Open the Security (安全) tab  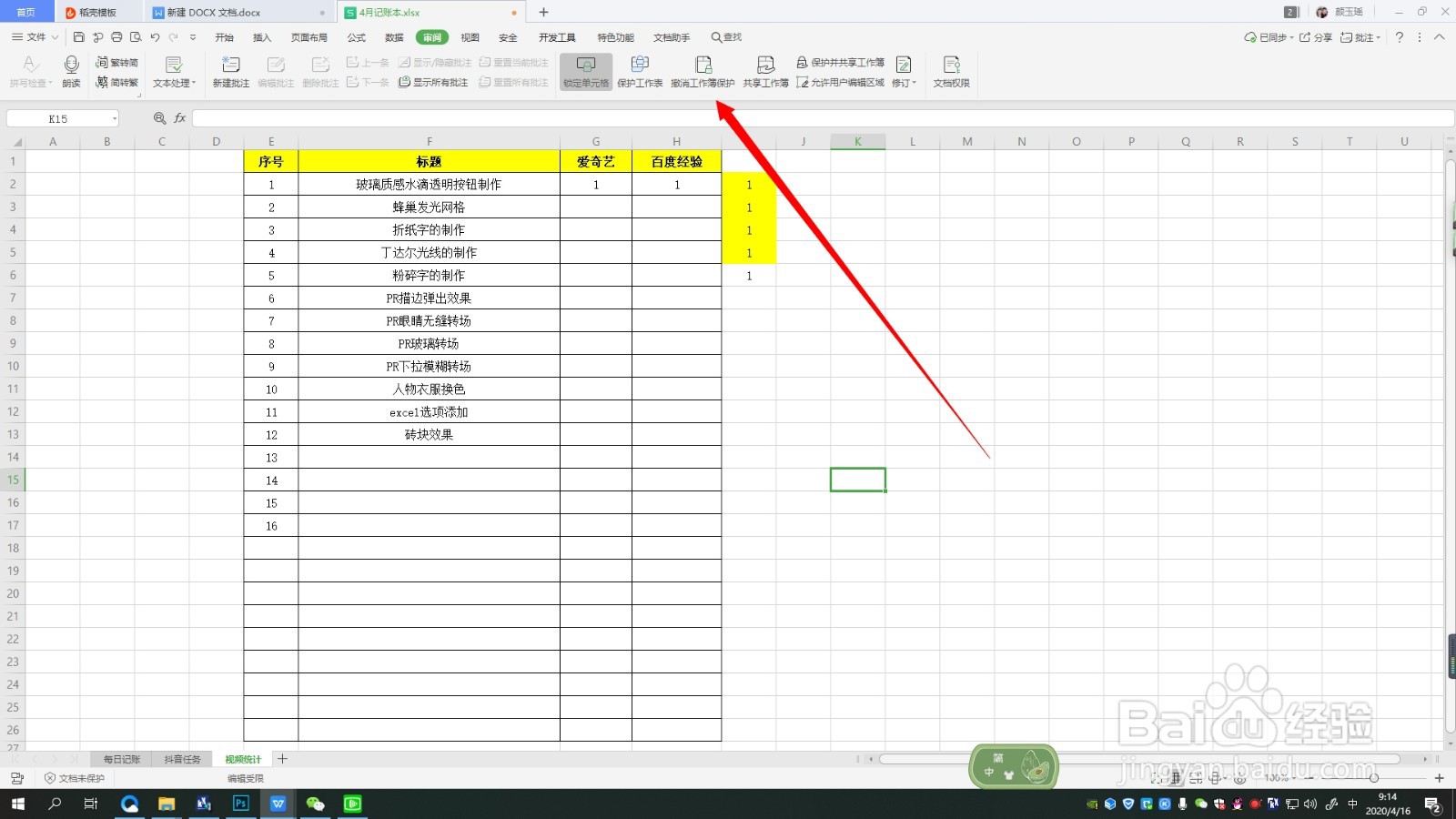click(x=508, y=37)
